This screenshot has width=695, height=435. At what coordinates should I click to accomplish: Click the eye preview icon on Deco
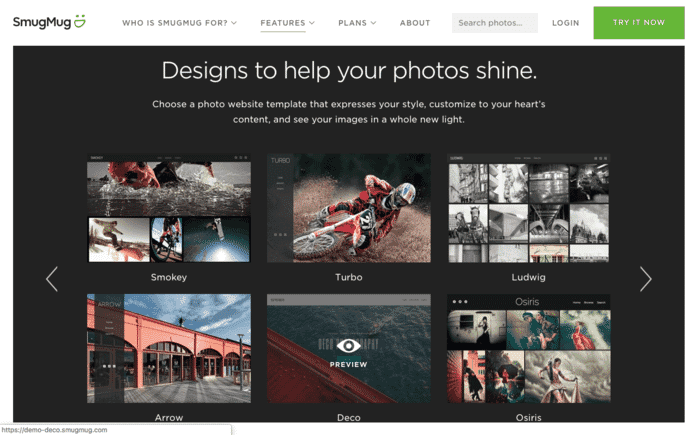[x=348, y=345]
